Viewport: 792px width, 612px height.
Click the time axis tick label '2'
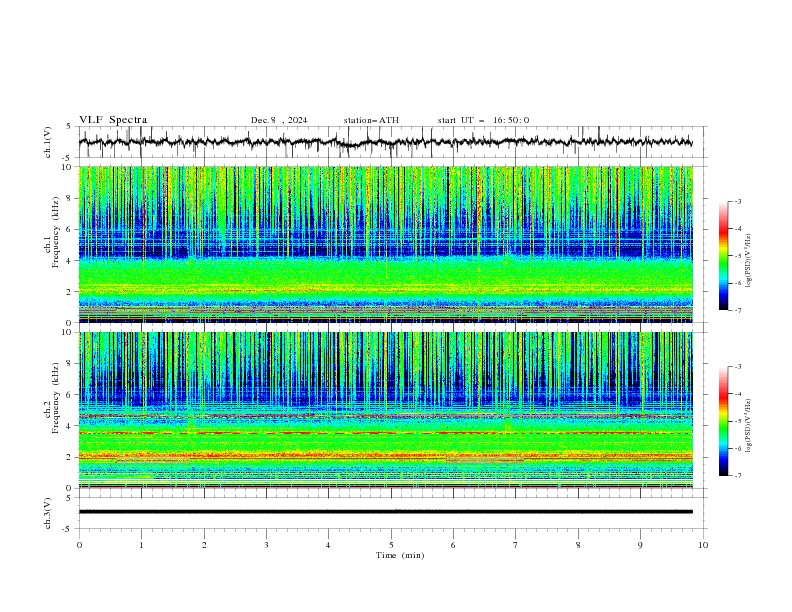coord(204,545)
